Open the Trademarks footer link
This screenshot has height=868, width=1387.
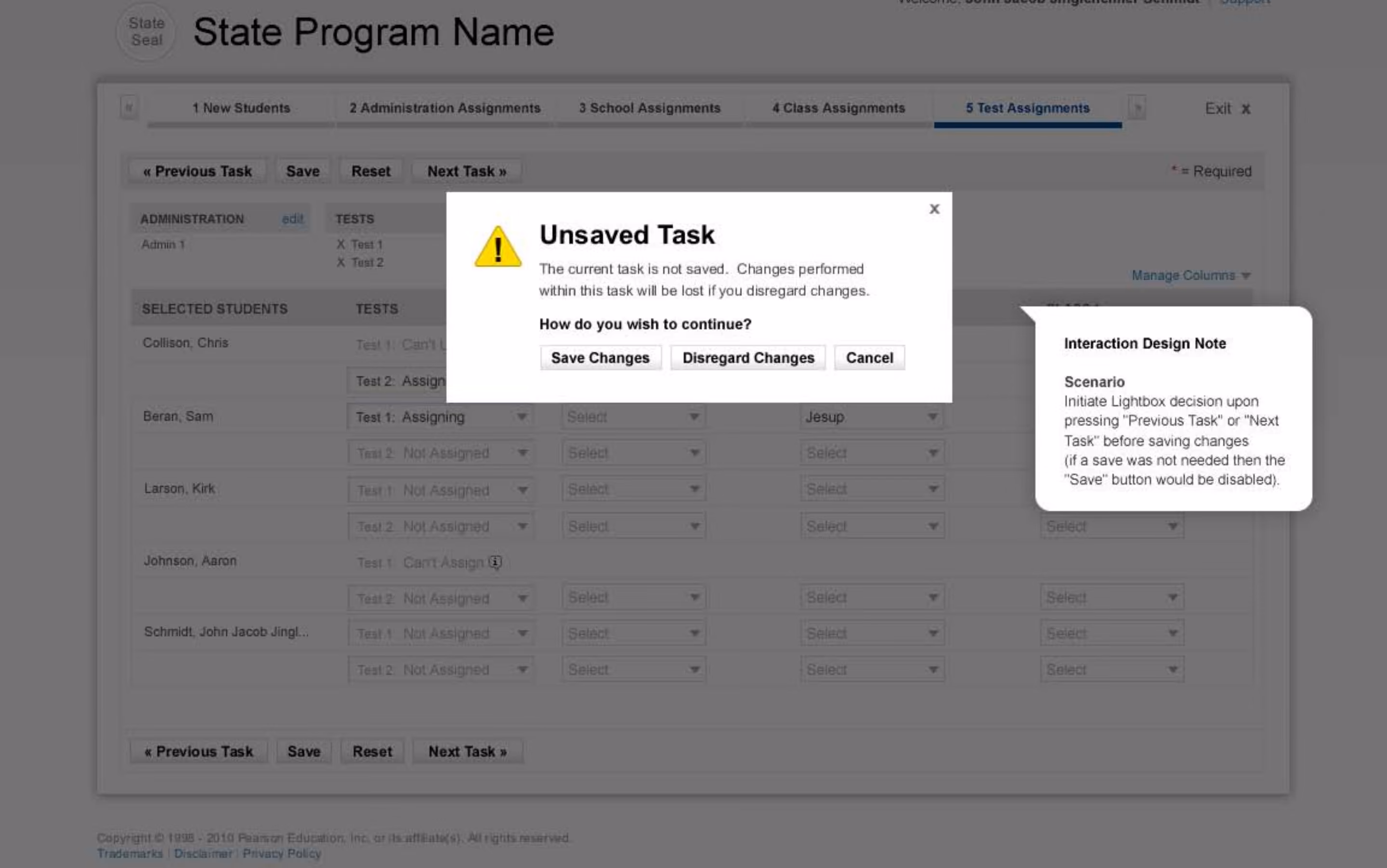point(130,854)
